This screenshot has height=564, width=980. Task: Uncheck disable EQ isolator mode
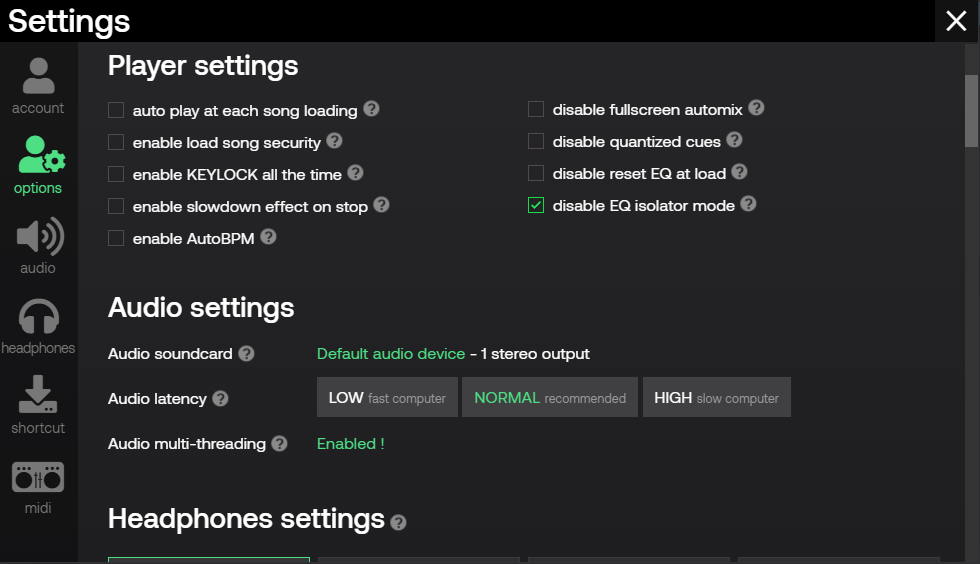[536, 206]
